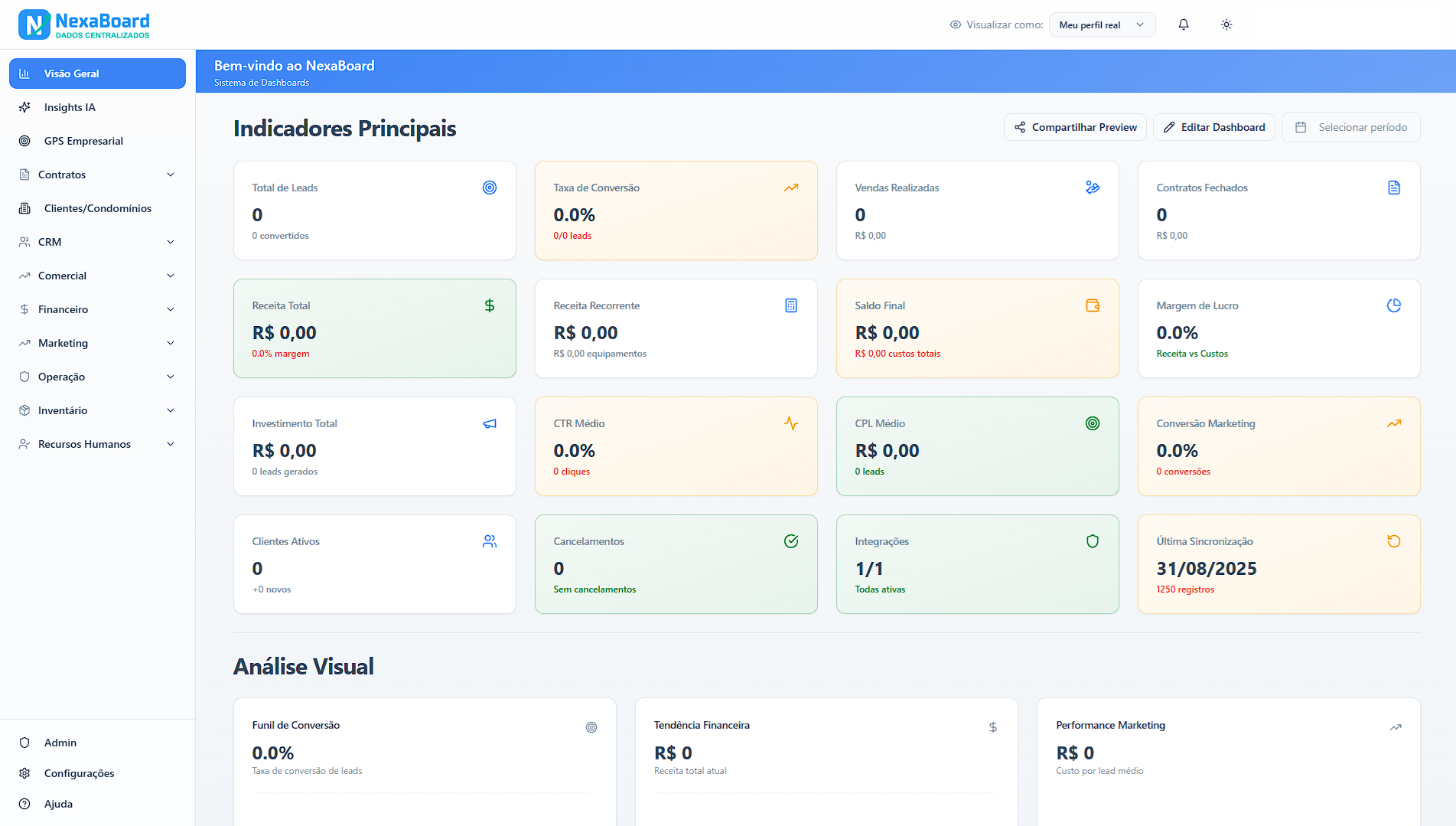Click the calculator icon on Receita Recorrente
This screenshot has height=826, width=1456.
pos(791,305)
